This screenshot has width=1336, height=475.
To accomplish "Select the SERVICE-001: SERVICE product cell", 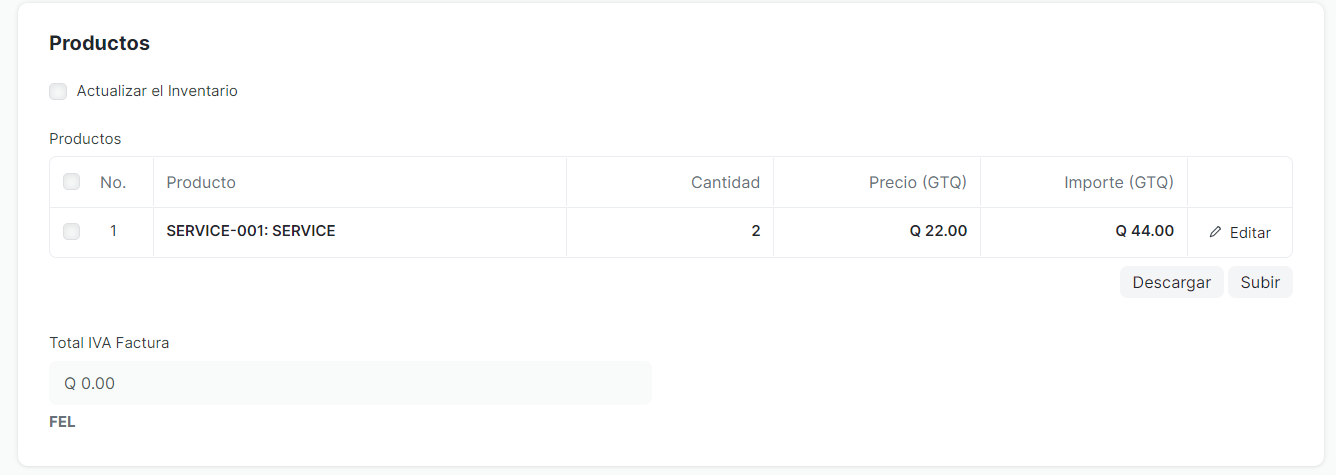I will 360,232.
